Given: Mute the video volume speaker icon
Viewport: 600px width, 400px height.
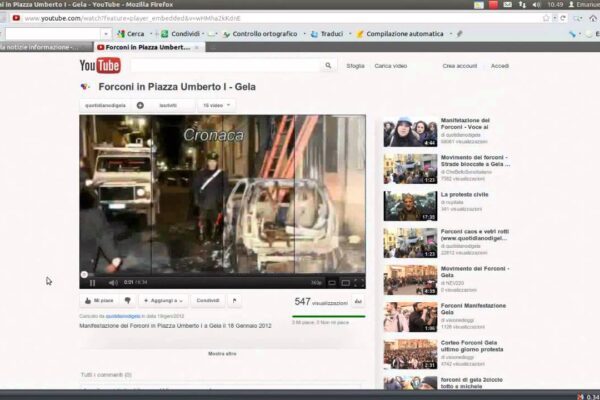Looking at the screenshot, I should click(x=110, y=282).
